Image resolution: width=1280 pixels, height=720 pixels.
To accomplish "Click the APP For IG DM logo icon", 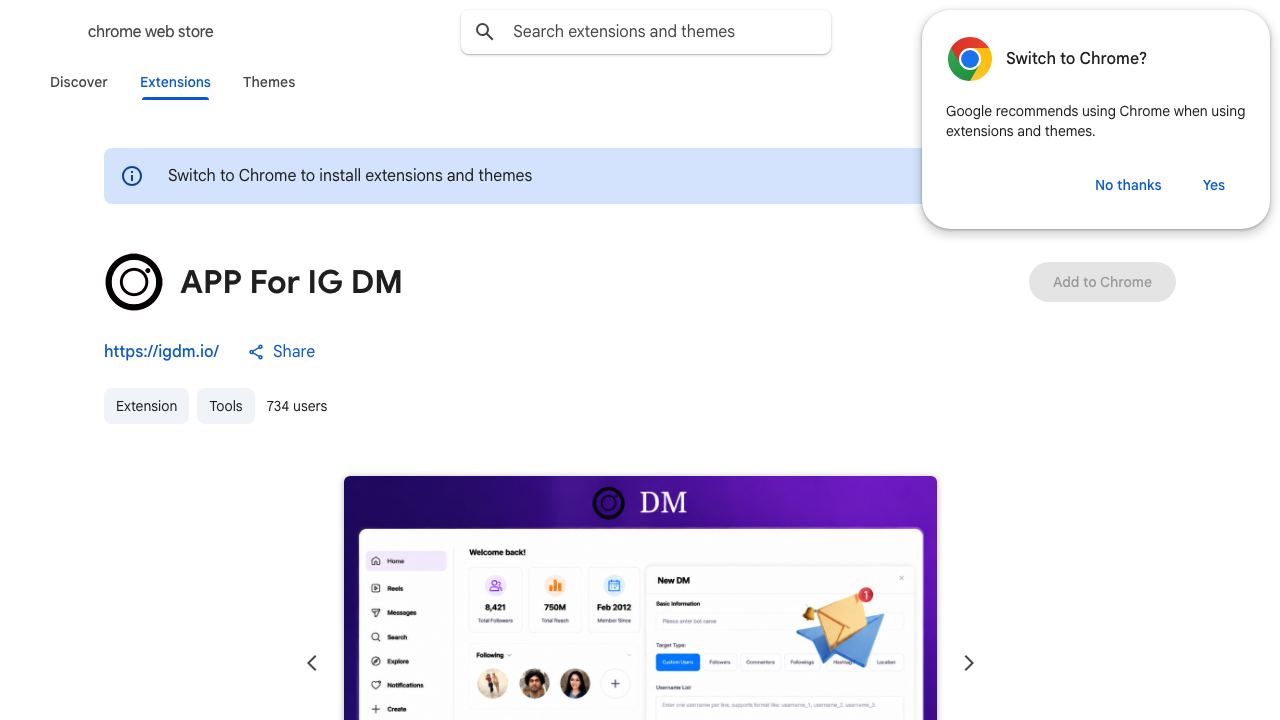I will (134, 282).
